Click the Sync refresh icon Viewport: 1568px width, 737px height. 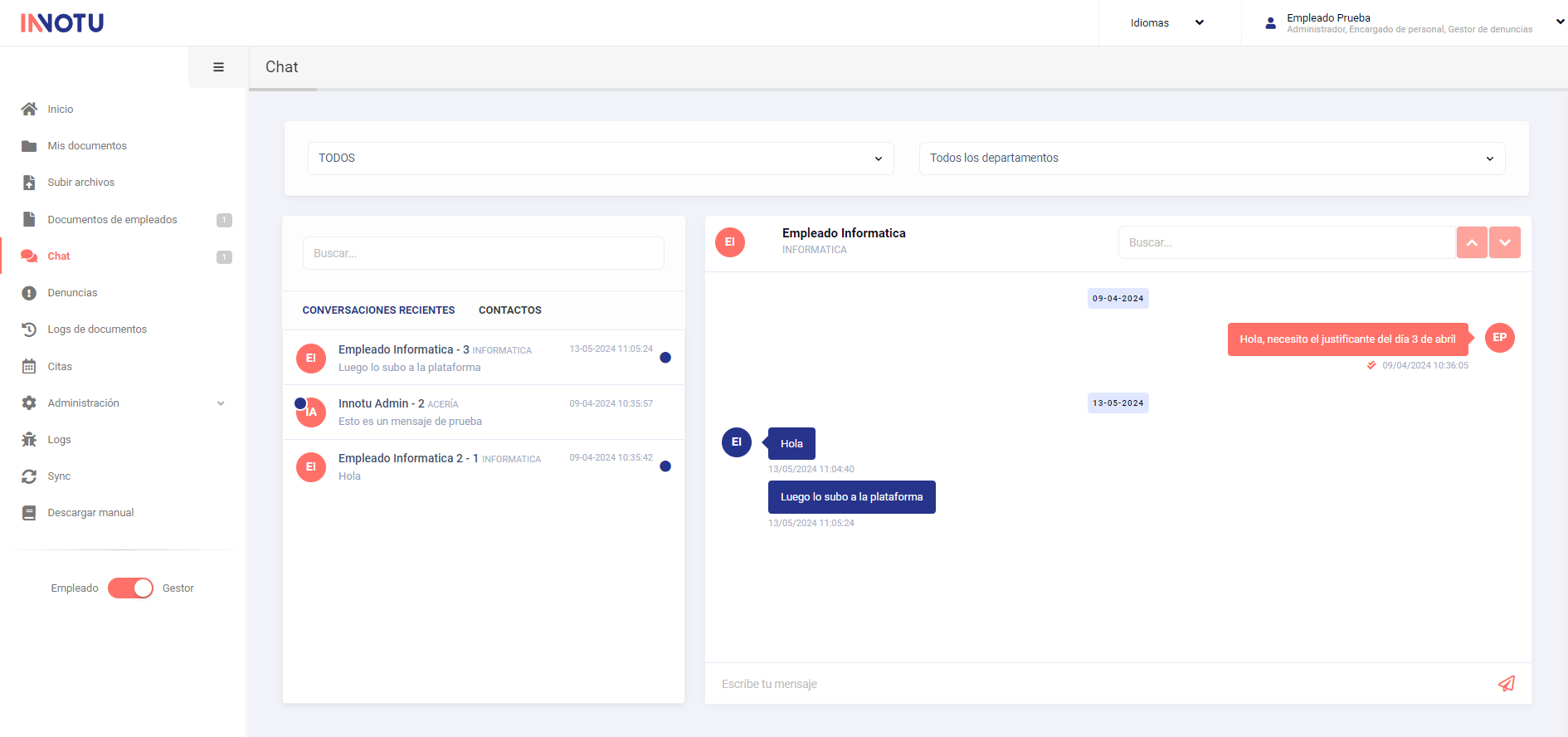pos(29,476)
